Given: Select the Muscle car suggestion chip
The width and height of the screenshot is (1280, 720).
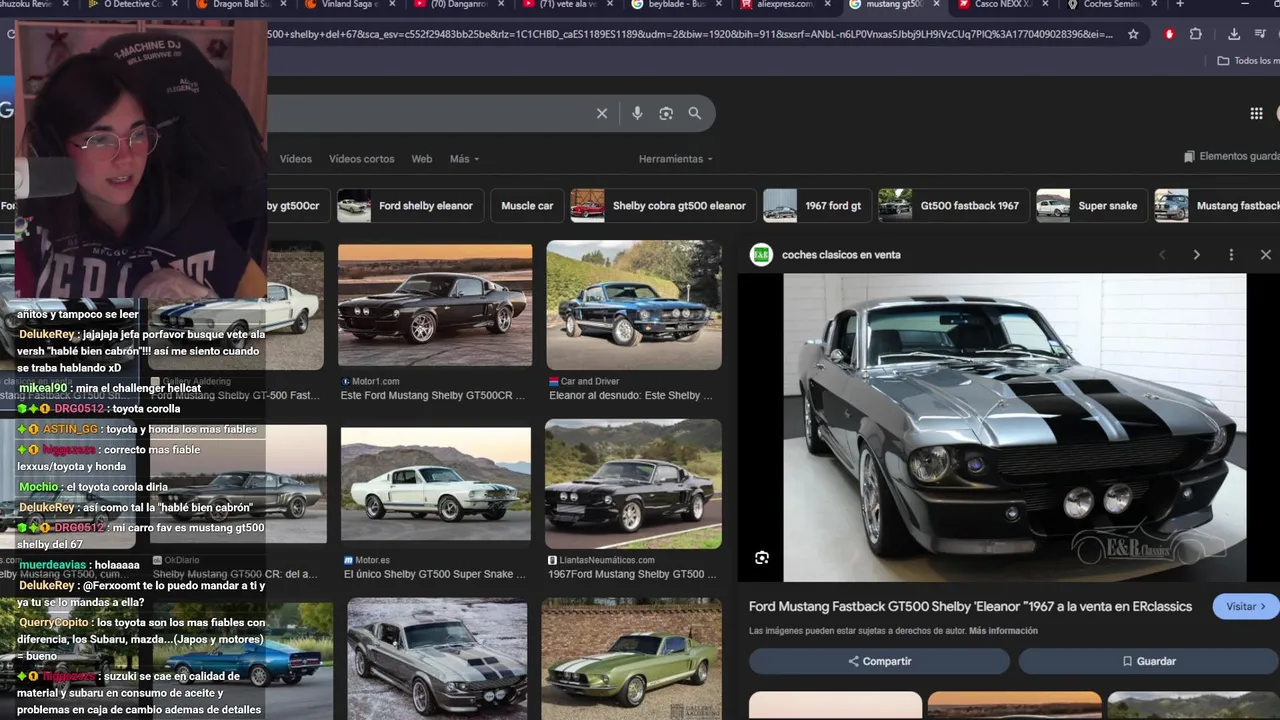Looking at the screenshot, I should tap(527, 206).
